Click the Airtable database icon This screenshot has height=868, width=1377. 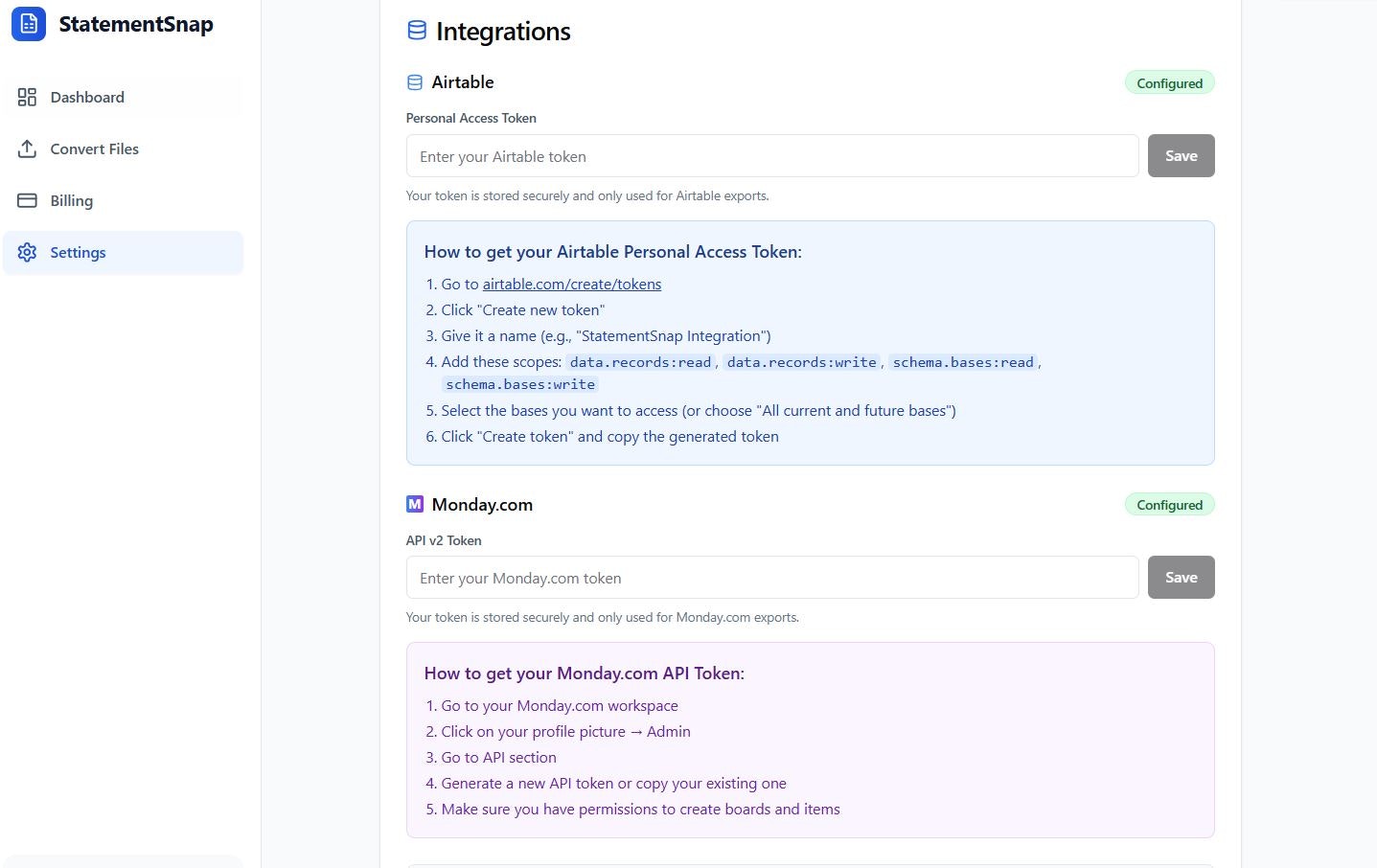[415, 82]
